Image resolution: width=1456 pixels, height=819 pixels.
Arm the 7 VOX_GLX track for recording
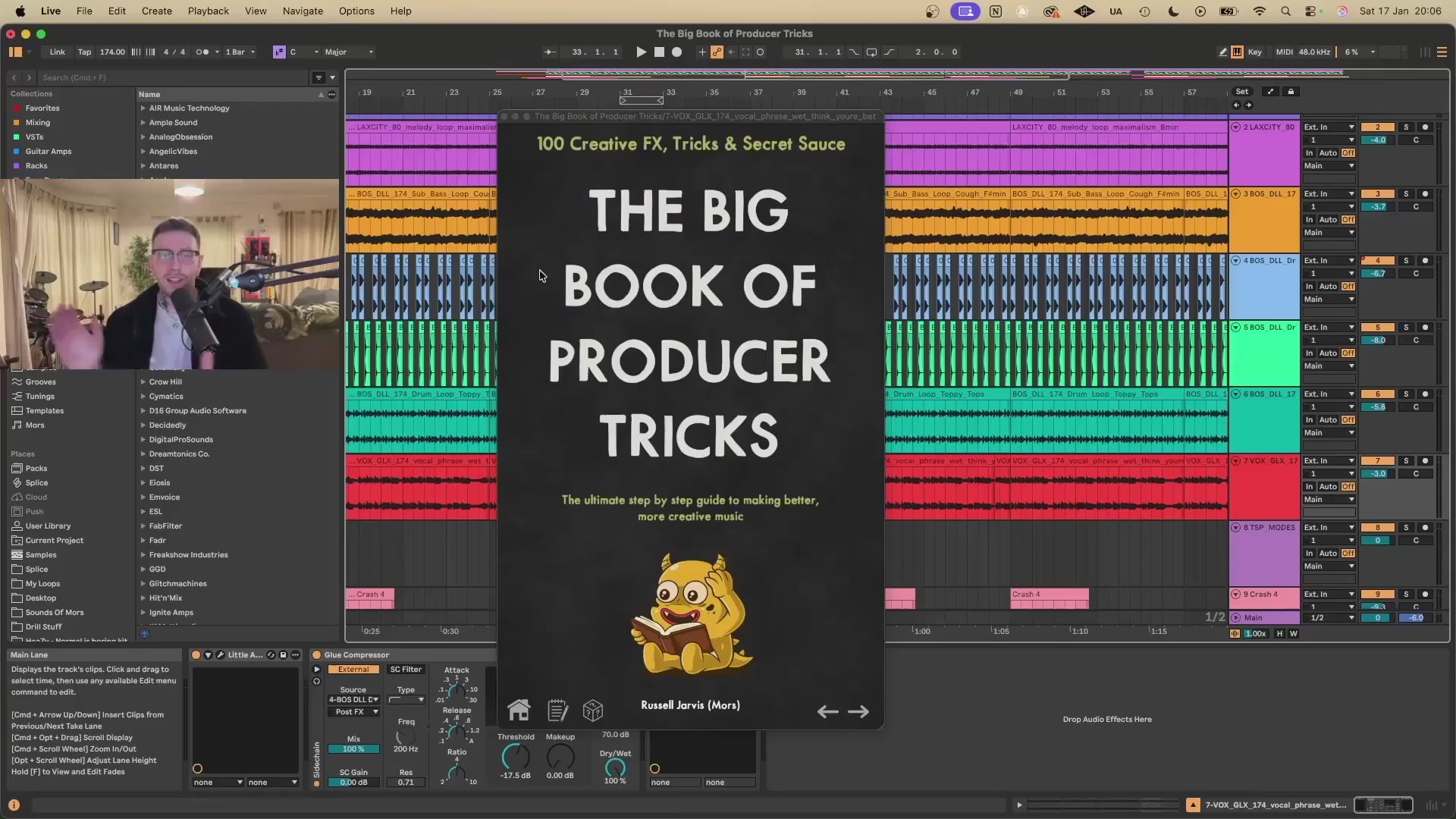tap(1425, 461)
